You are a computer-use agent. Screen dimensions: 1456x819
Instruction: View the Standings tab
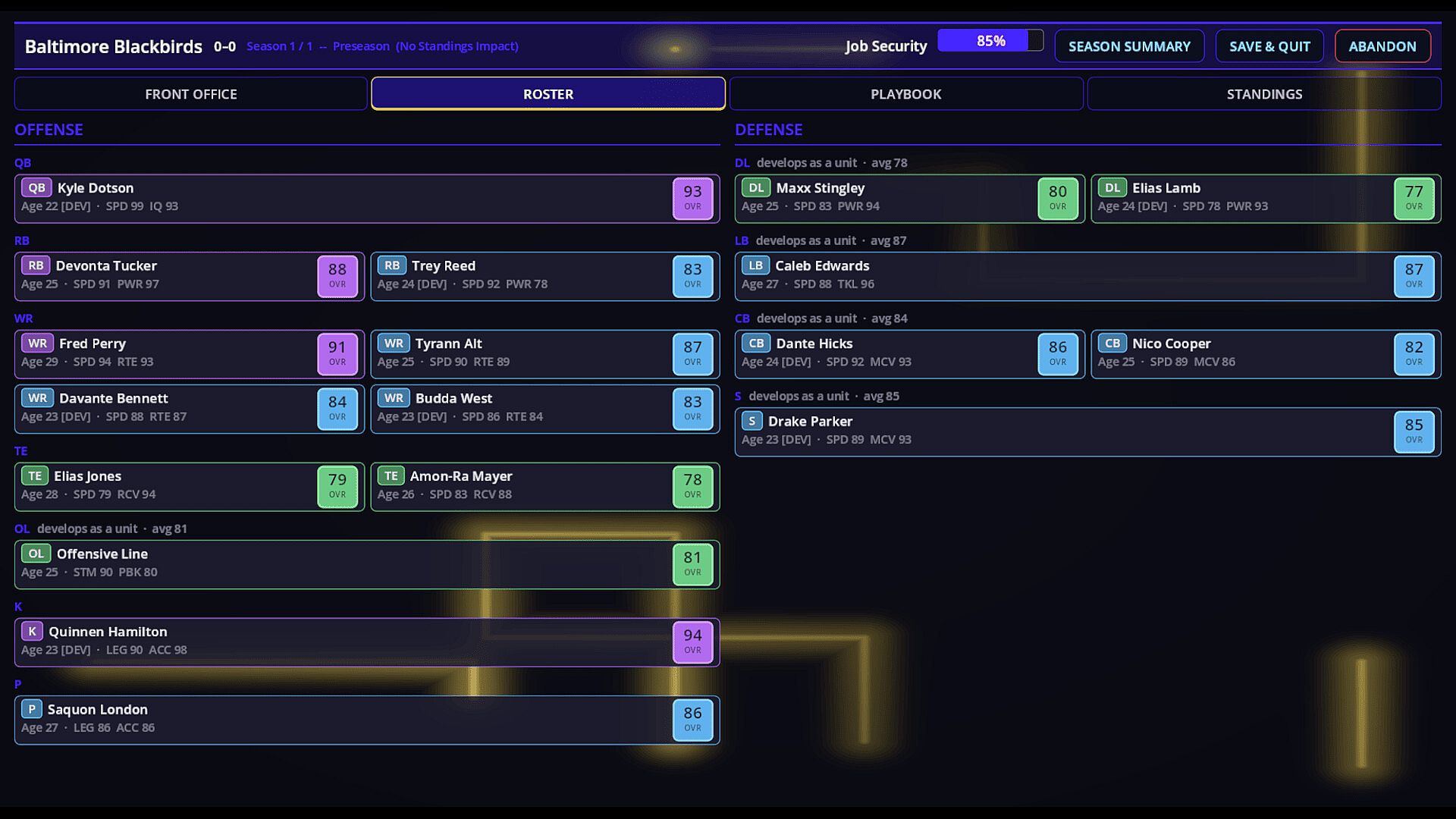coord(1264,94)
